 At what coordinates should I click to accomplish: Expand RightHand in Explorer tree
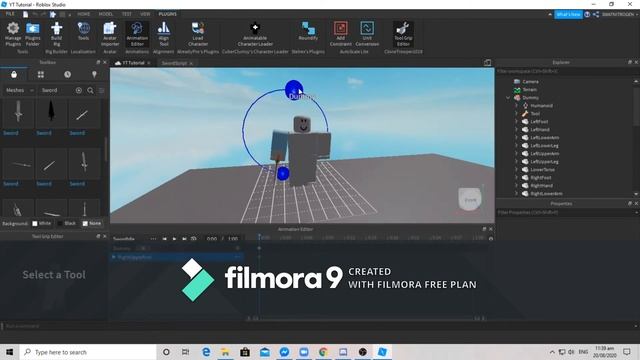pyautogui.click(x=516, y=186)
